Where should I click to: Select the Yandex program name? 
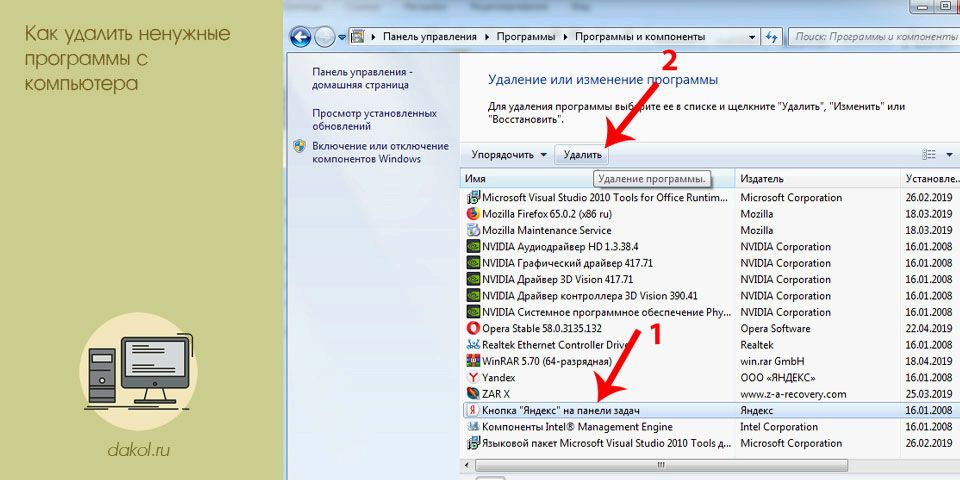pyautogui.click(x=499, y=378)
